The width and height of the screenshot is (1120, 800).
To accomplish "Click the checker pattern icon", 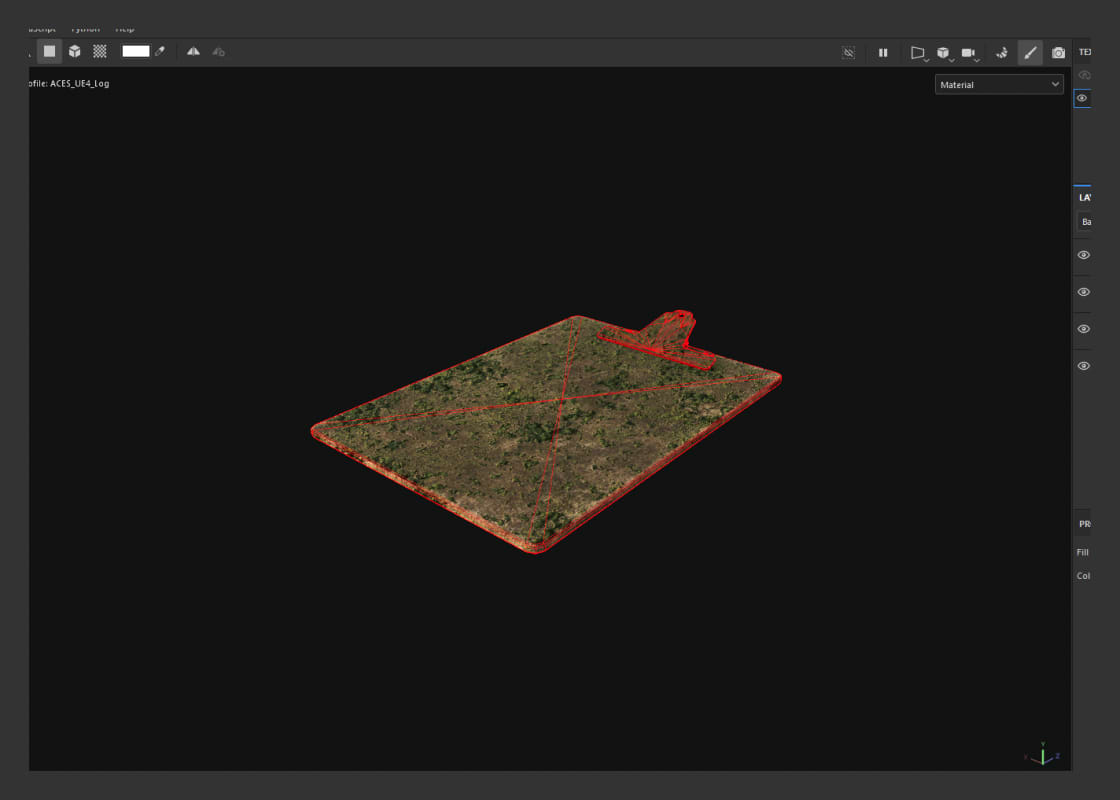I will [99, 51].
